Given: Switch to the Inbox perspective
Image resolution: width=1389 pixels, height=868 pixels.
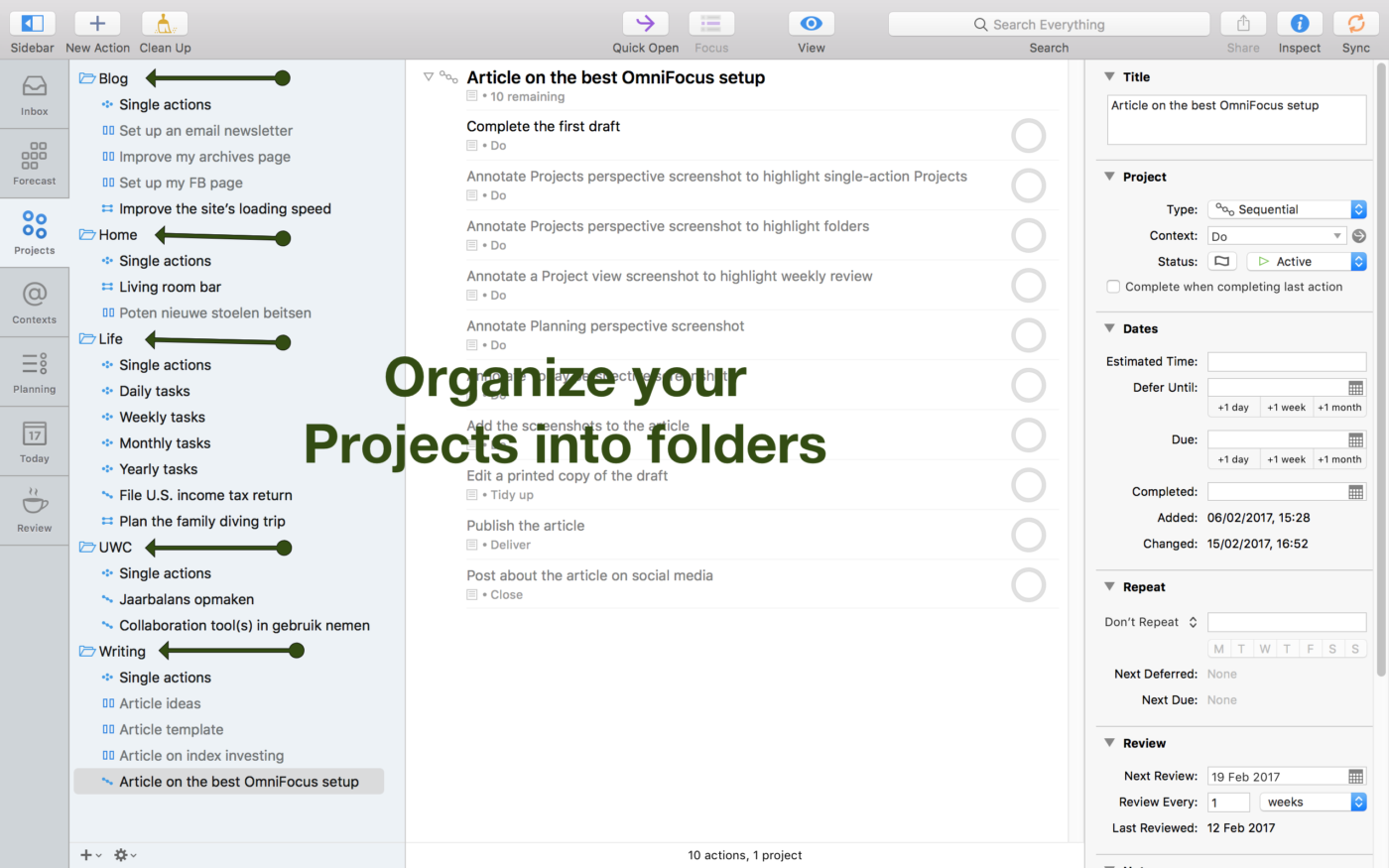Looking at the screenshot, I should pyautogui.click(x=35, y=94).
